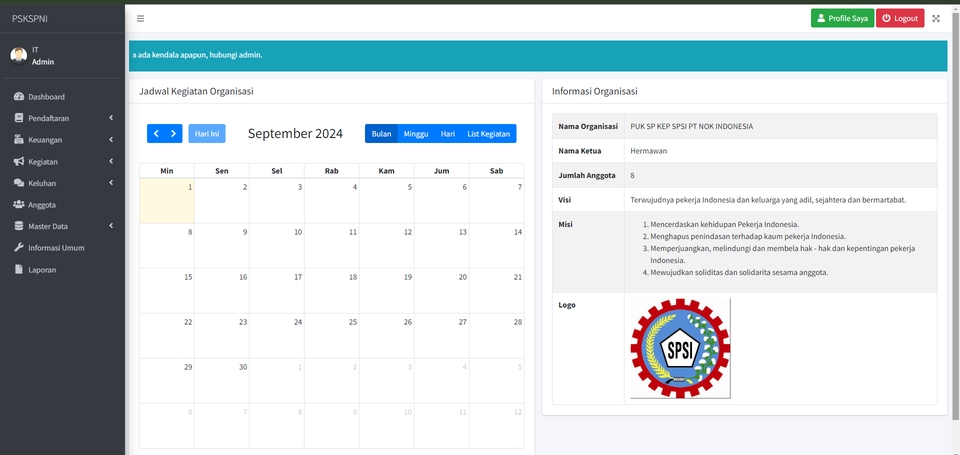Screen dimensions: 960x455
Task: Click the Informasi Umum wrench icon
Action: tap(18, 247)
